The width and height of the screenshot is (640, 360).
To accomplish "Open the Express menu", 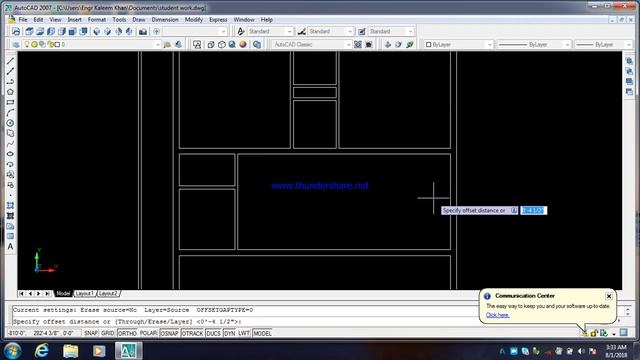I will pos(218,20).
